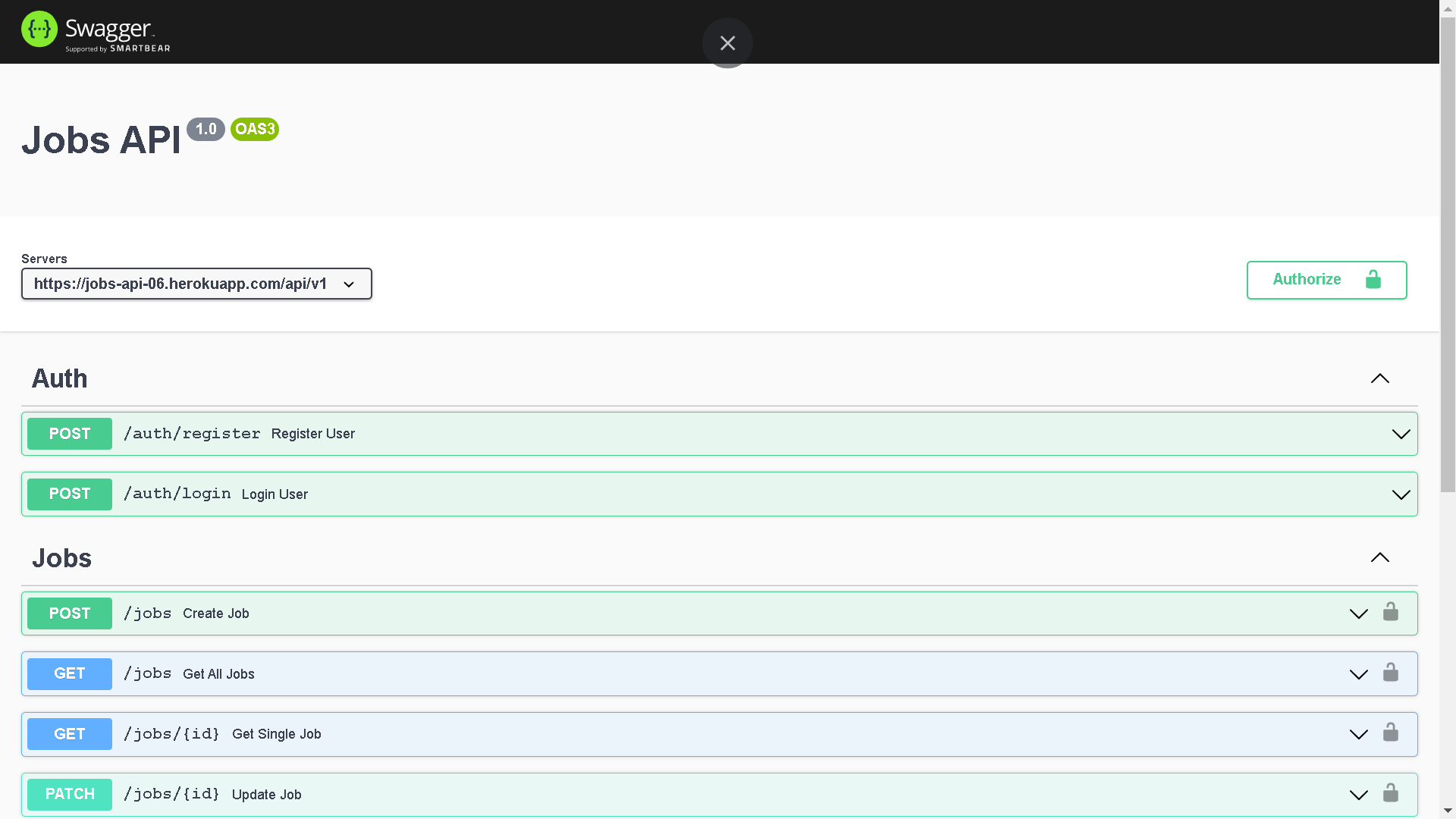
Task: Select the Jobs section heading
Action: [61, 558]
